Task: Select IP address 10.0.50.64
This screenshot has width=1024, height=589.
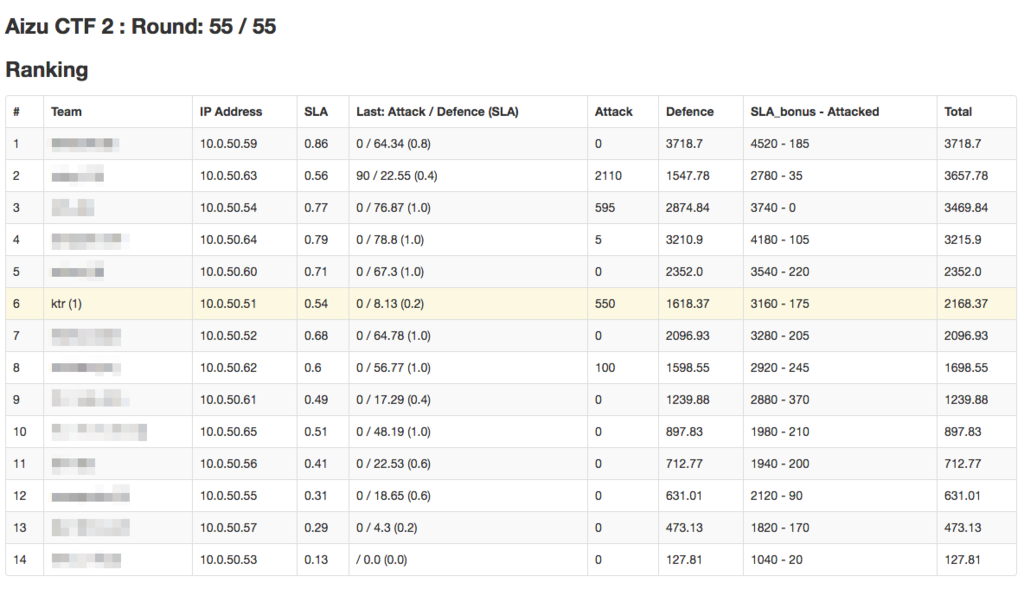Action: tap(228, 240)
